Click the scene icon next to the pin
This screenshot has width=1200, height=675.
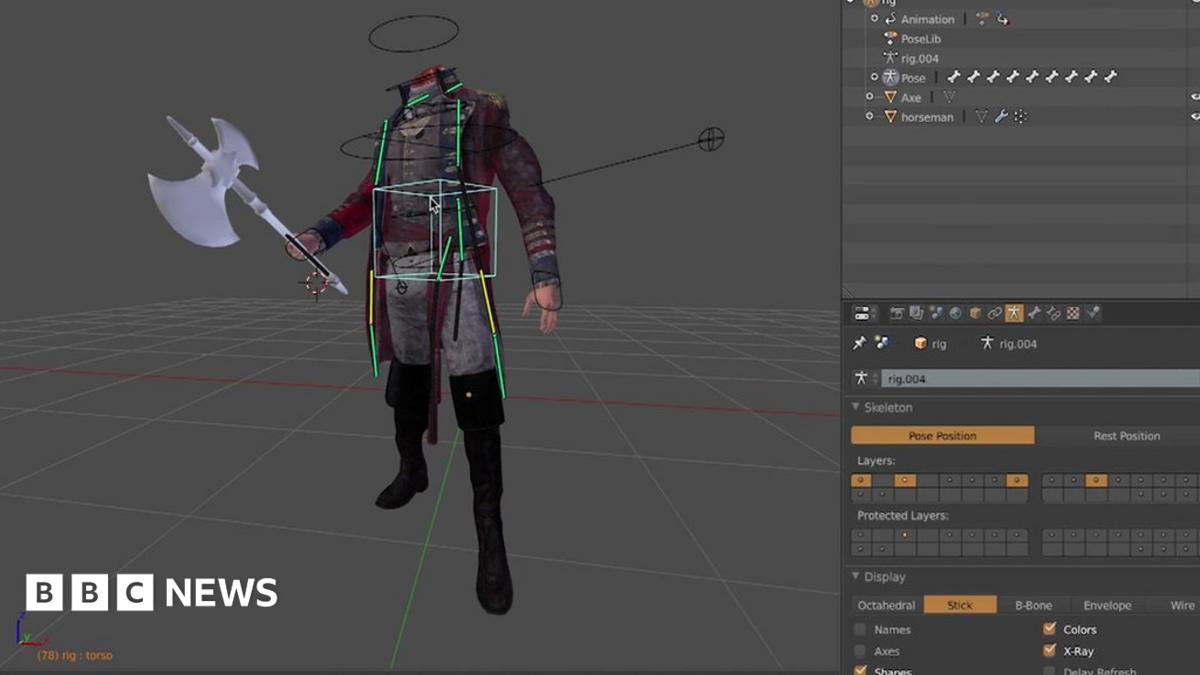[883, 343]
